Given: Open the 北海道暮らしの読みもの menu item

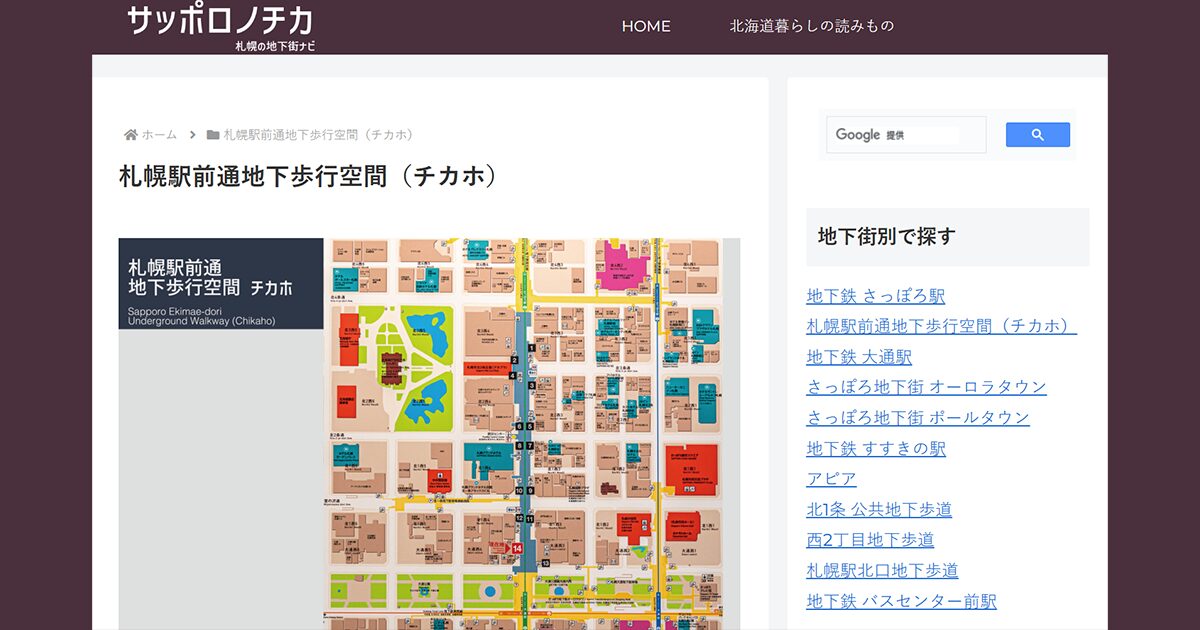Looking at the screenshot, I should (811, 26).
